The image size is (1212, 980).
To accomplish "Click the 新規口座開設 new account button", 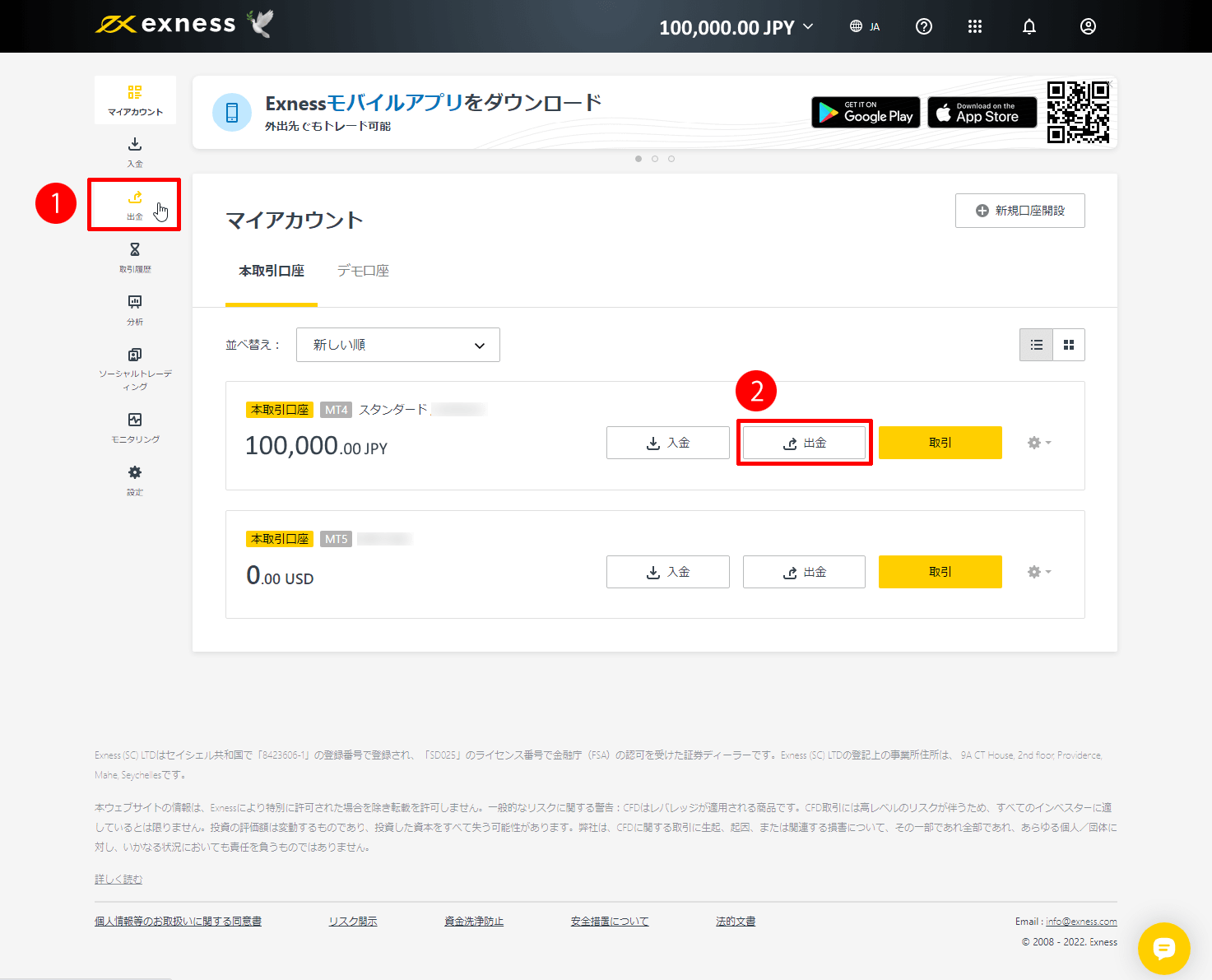I will pyautogui.click(x=1019, y=211).
